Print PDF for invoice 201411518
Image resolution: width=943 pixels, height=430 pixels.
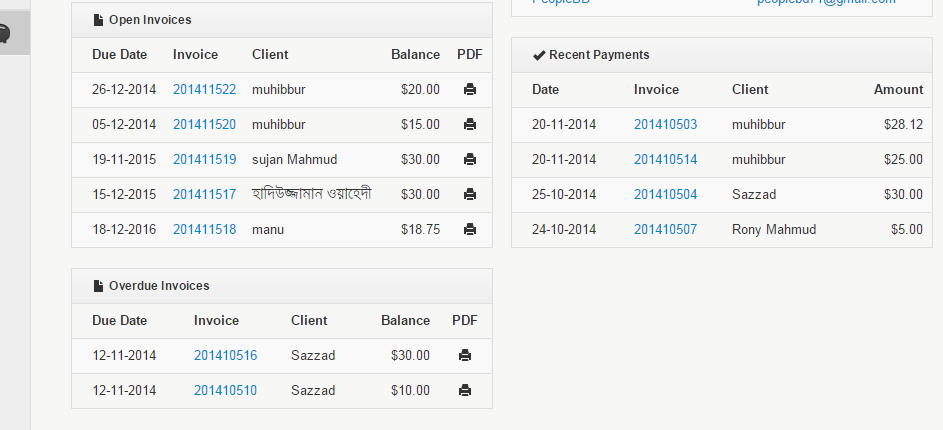[x=470, y=230]
